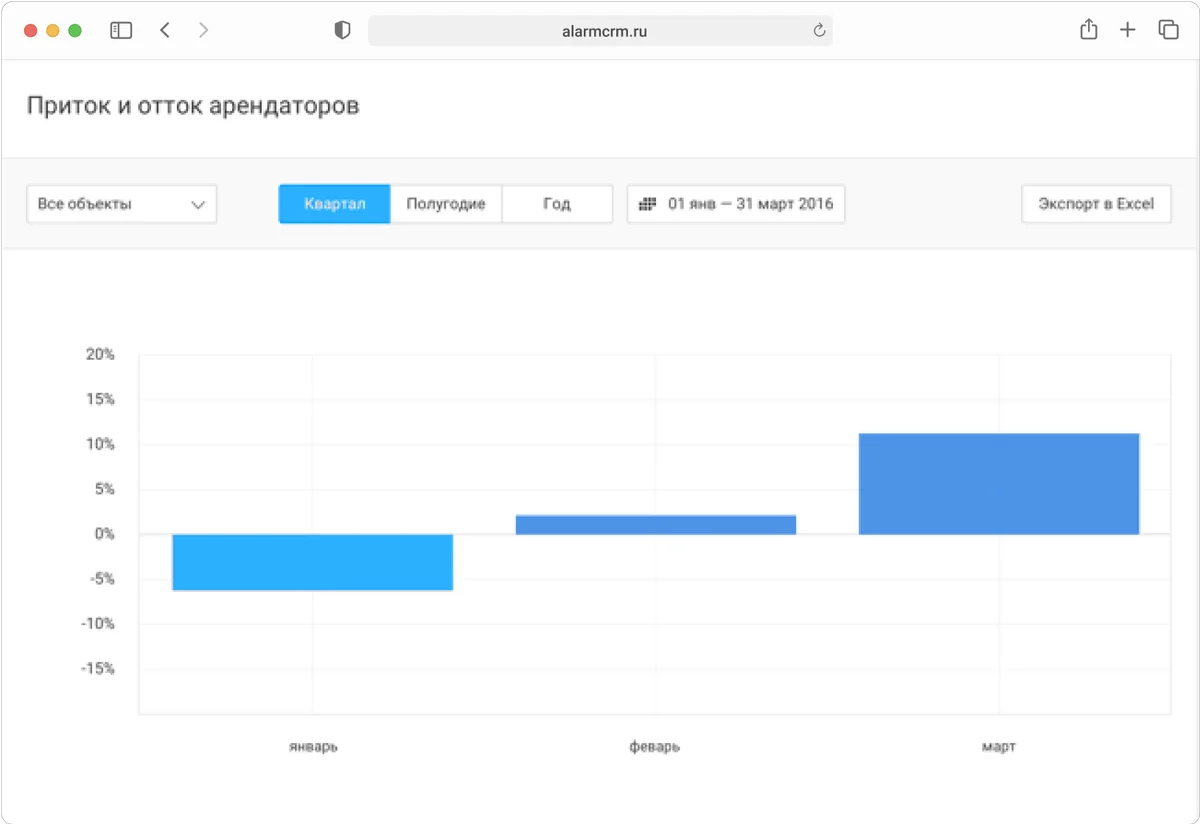The width and height of the screenshot is (1200, 824).
Task: Minimize the window with yellow button
Action: 53,31
